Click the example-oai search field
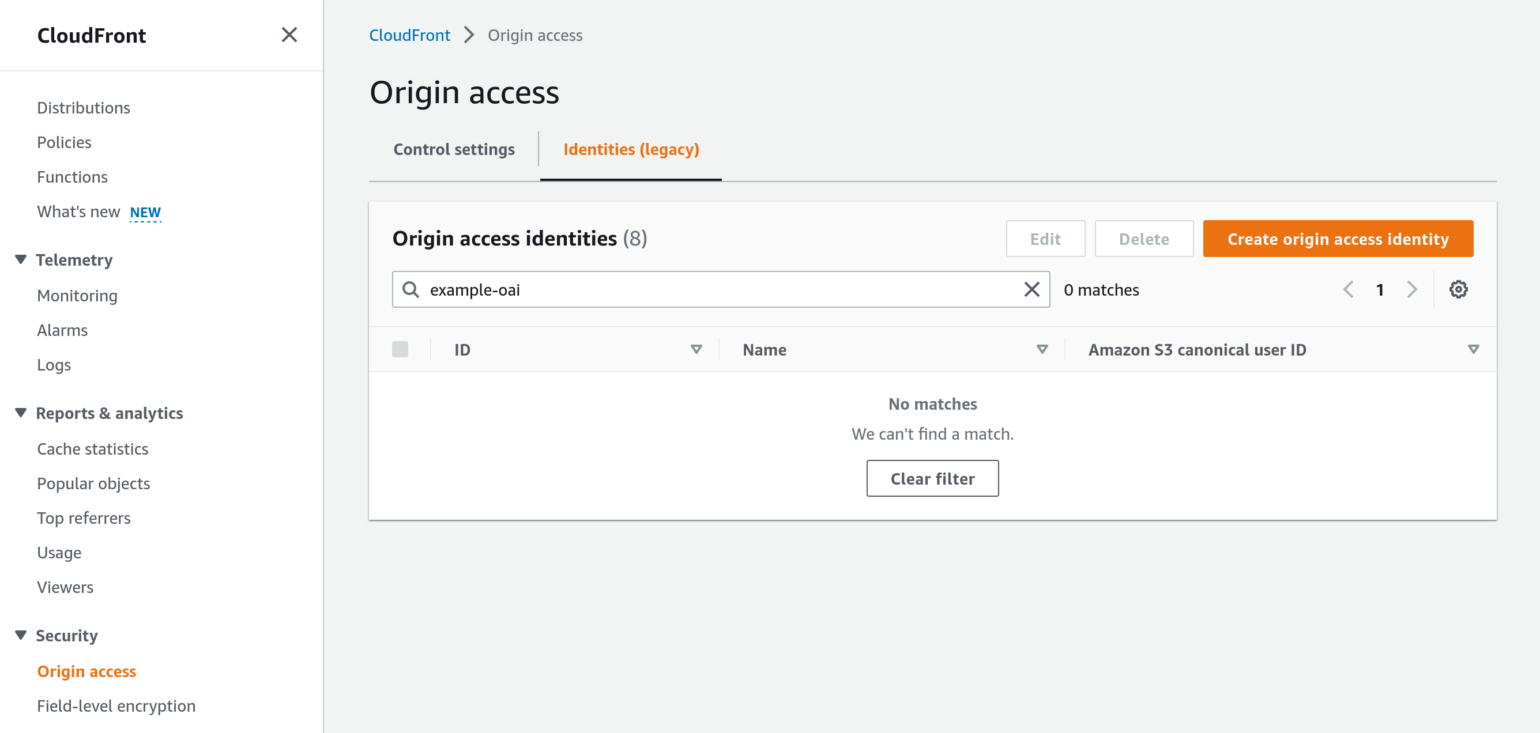Screen dimensions: 1540x733 click(x=721, y=290)
